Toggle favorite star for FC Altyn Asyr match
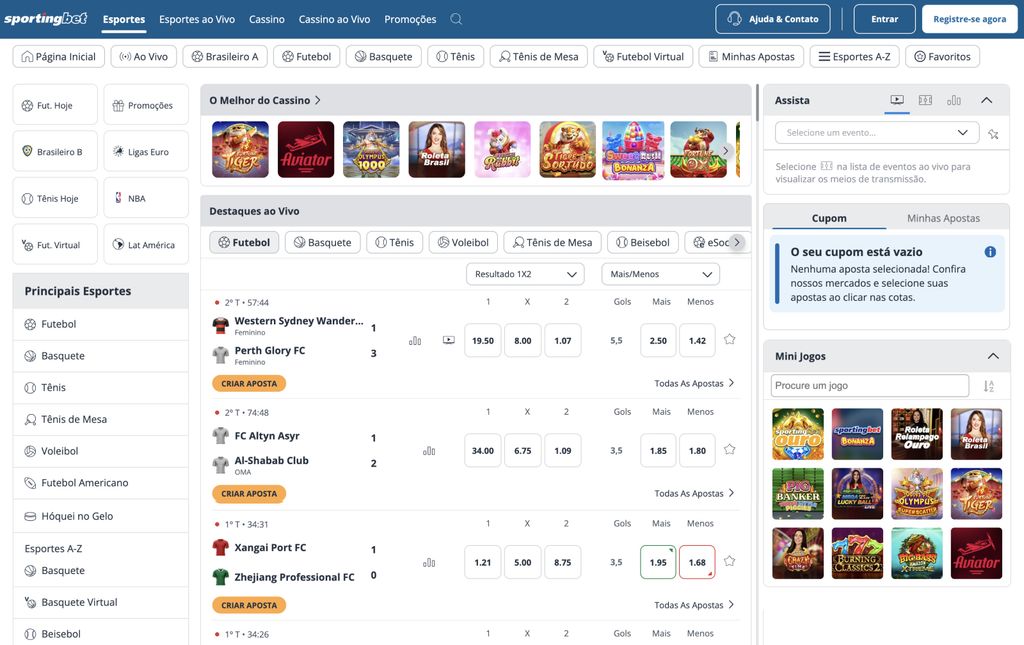 coord(729,450)
